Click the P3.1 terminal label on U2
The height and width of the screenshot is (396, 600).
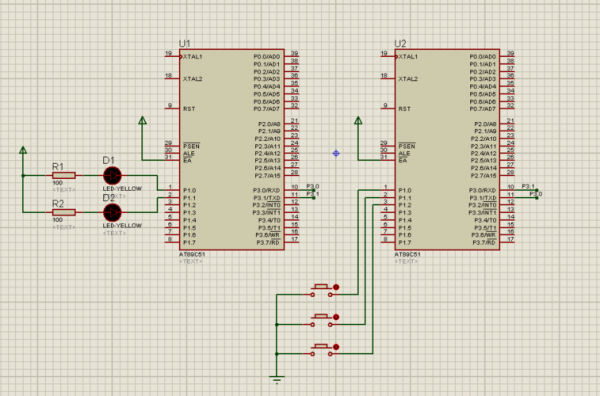click(528, 186)
